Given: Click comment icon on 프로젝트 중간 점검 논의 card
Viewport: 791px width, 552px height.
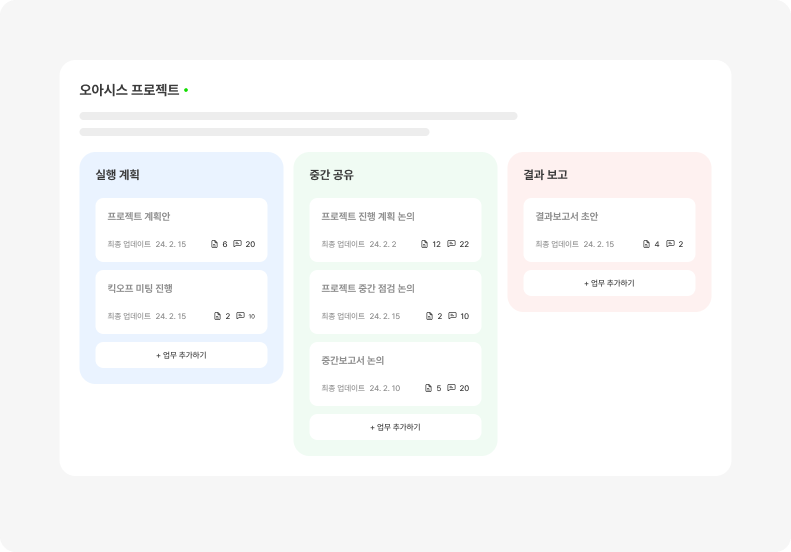Looking at the screenshot, I should pos(452,316).
